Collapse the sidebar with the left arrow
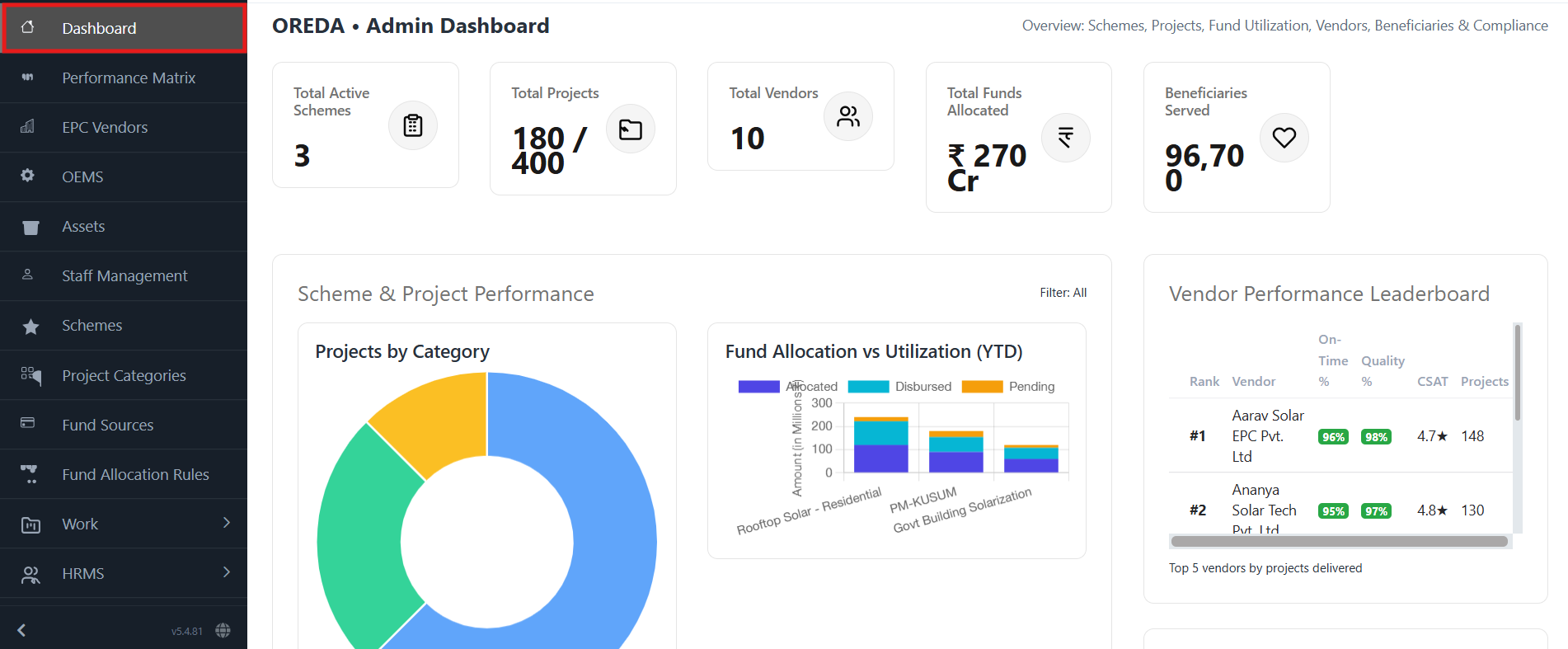 pos(21,631)
